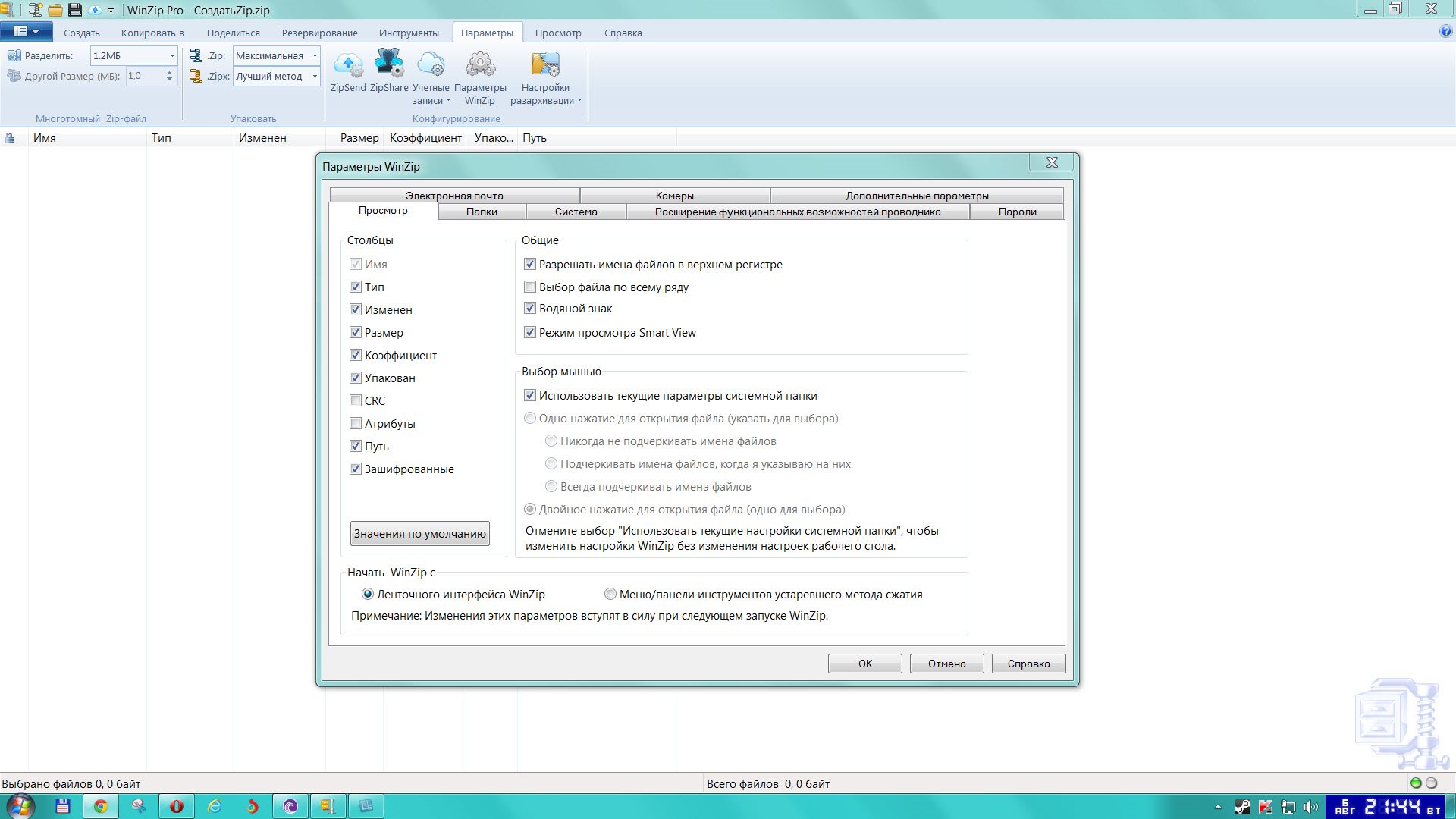Click Другой Размер value field
The height and width of the screenshot is (819, 1456).
[144, 76]
